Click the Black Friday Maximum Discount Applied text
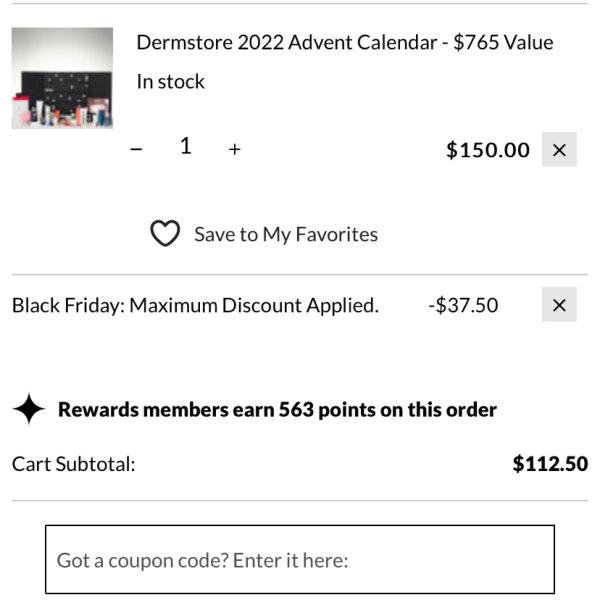600x600 pixels. pos(195,306)
